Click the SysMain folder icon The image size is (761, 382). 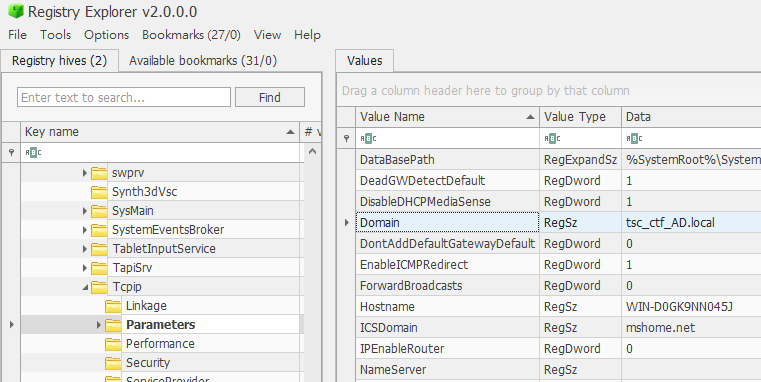coord(99,211)
